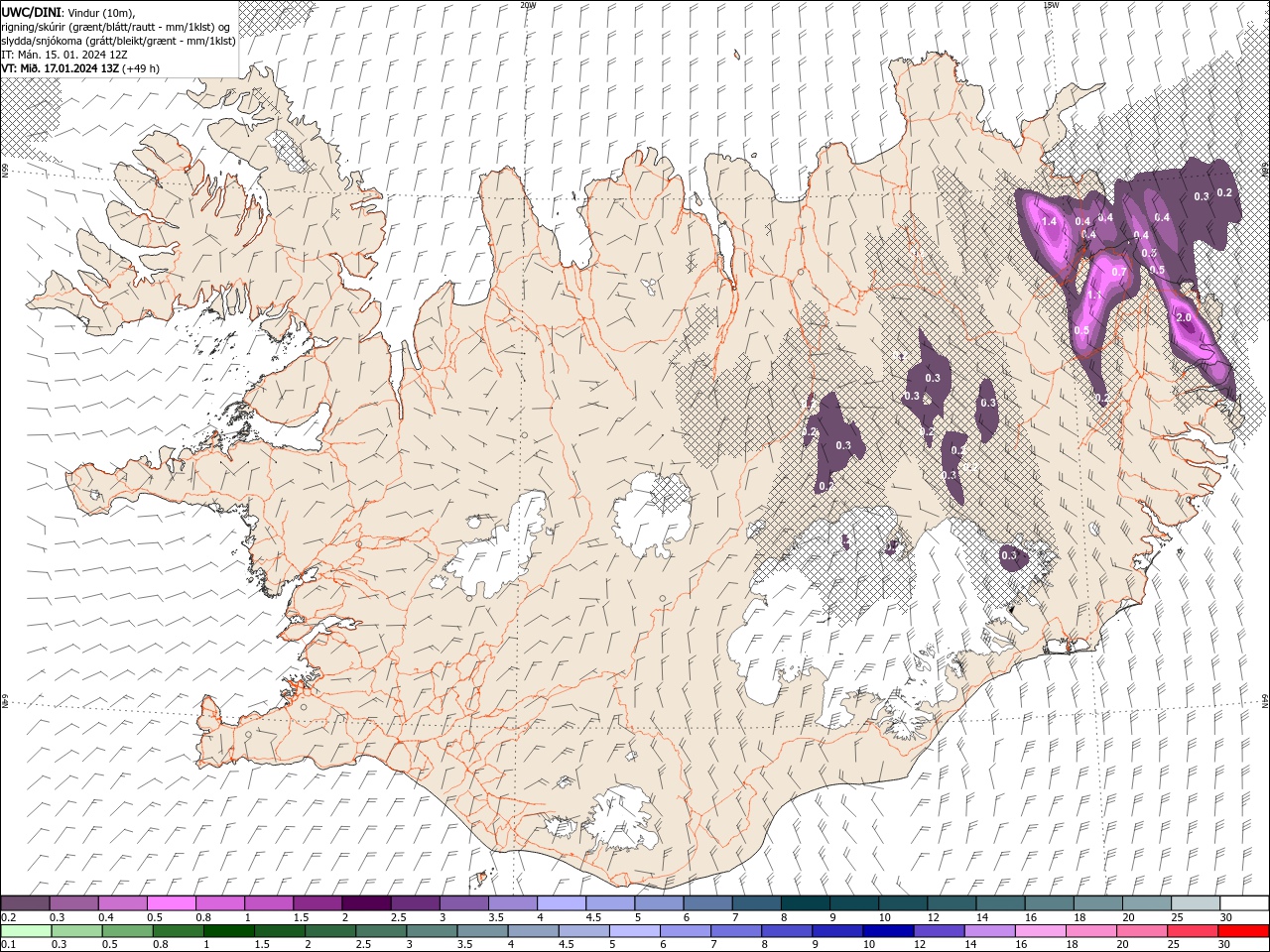Click the 'rigning/skúrir' legend description line
Viewport: 1270px width, 952px height.
click(116, 27)
